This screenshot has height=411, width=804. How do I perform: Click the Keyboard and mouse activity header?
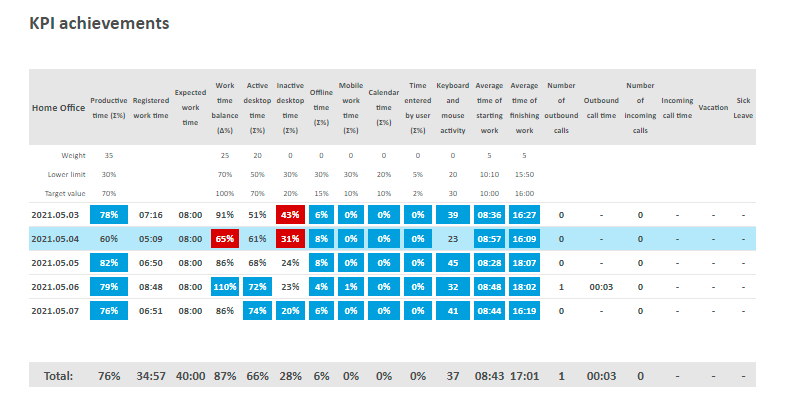(453, 107)
